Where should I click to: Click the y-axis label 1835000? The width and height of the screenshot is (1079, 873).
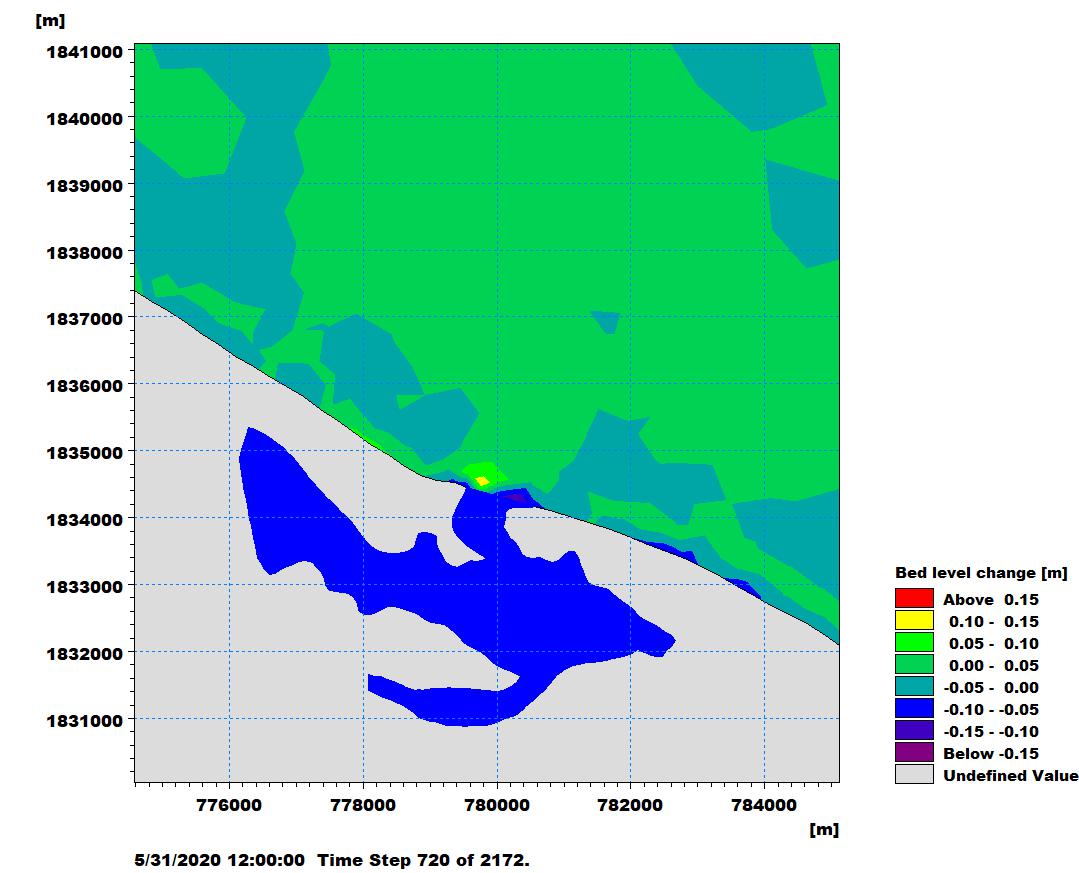click(x=85, y=453)
